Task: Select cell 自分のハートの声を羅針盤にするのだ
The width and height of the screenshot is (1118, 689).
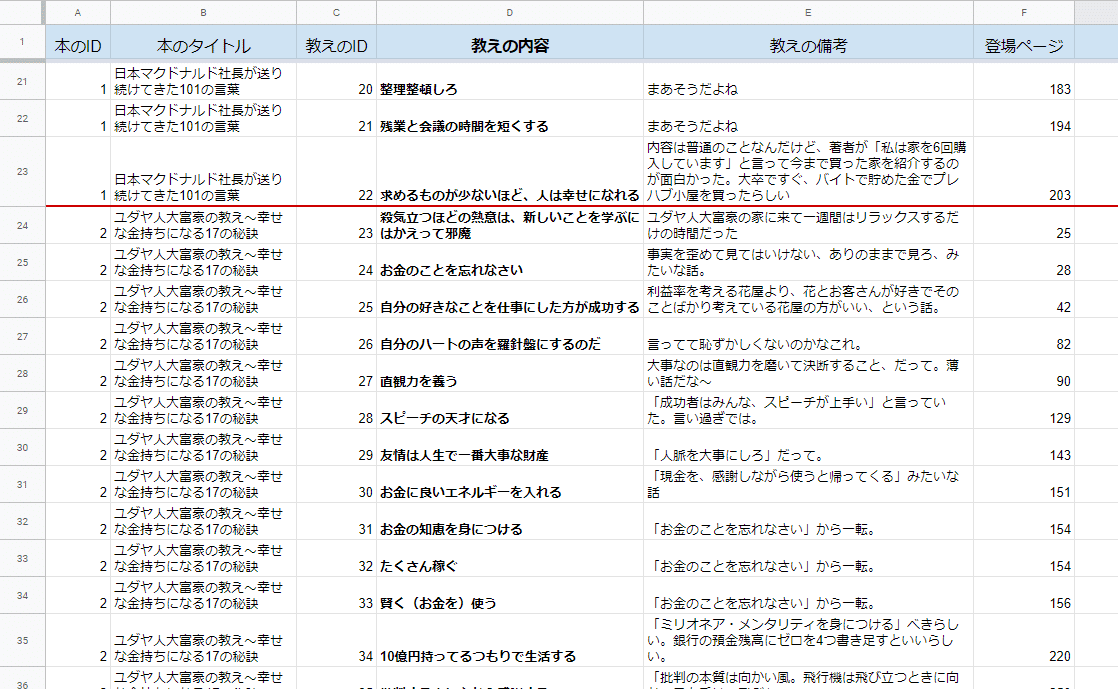Action: (x=510, y=337)
